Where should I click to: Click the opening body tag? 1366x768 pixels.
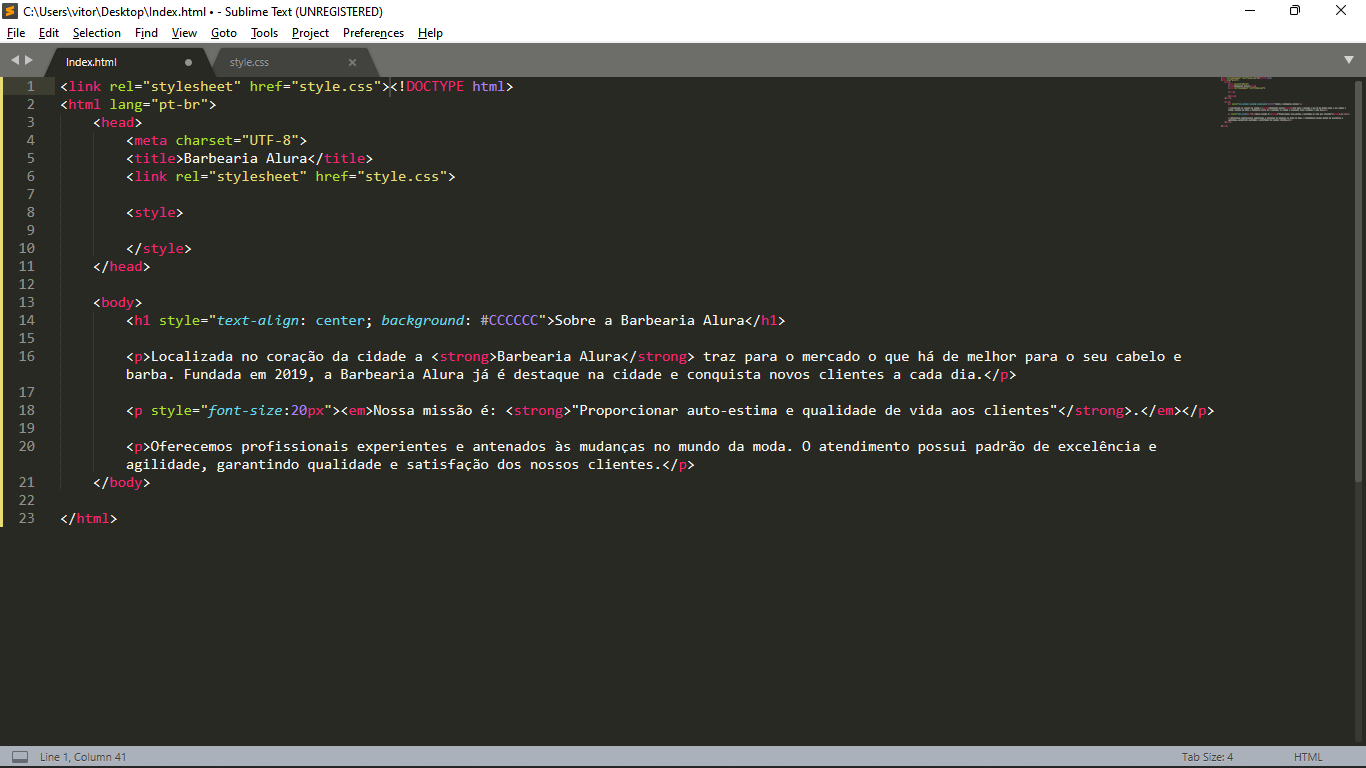click(x=117, y=302)
